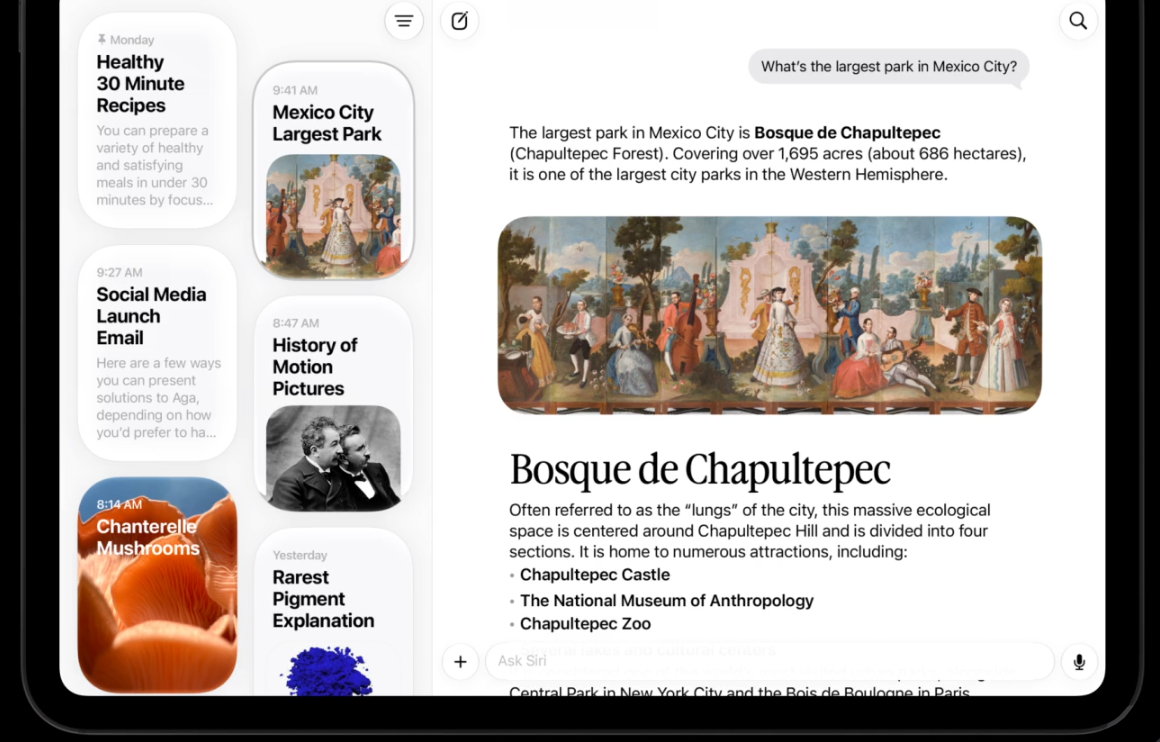This screenshot has width=1160, height=742.
Task: Click the Ask Siri input field
Action: pos(769,661)
